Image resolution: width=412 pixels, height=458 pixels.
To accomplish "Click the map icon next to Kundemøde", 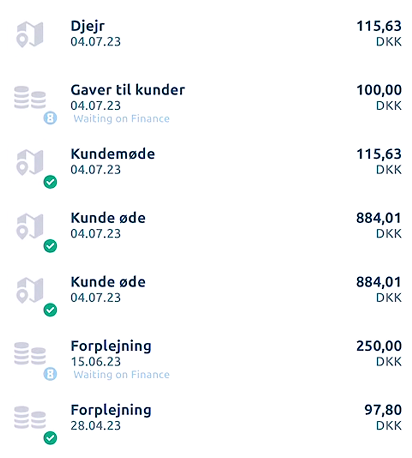I will (x=30, y=162).
